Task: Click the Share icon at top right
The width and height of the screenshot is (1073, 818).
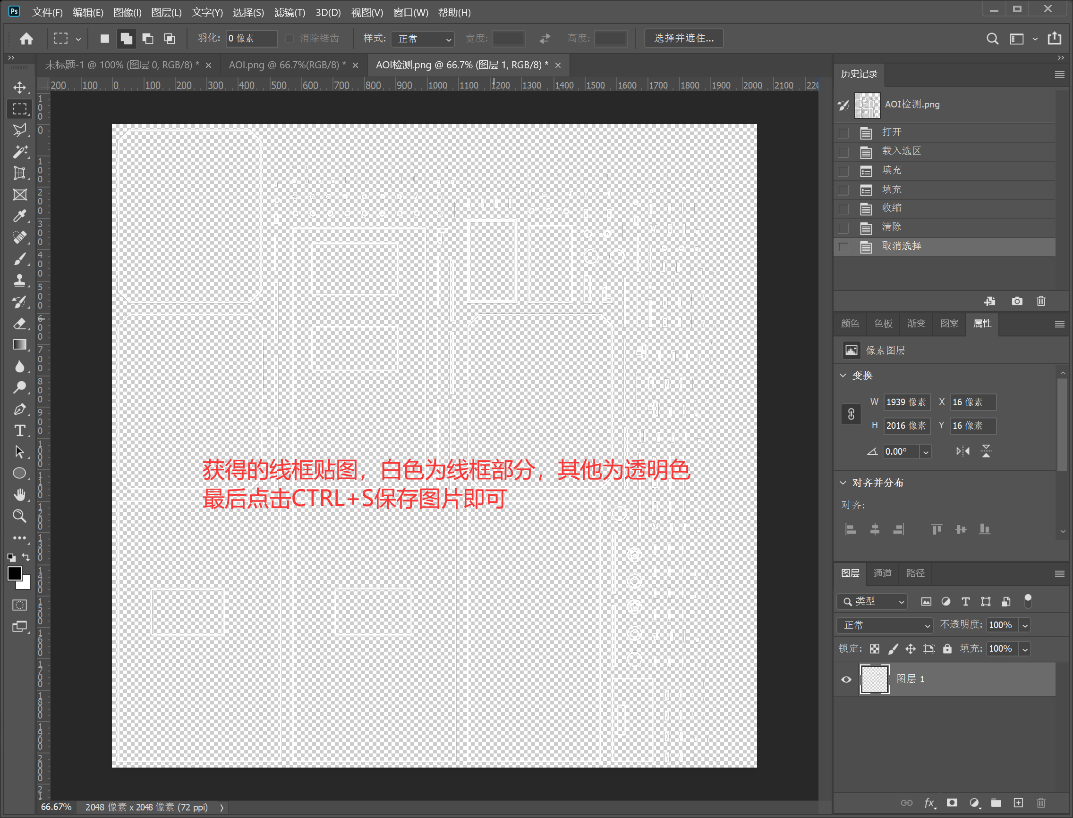Action: (x=1055, y=38)
